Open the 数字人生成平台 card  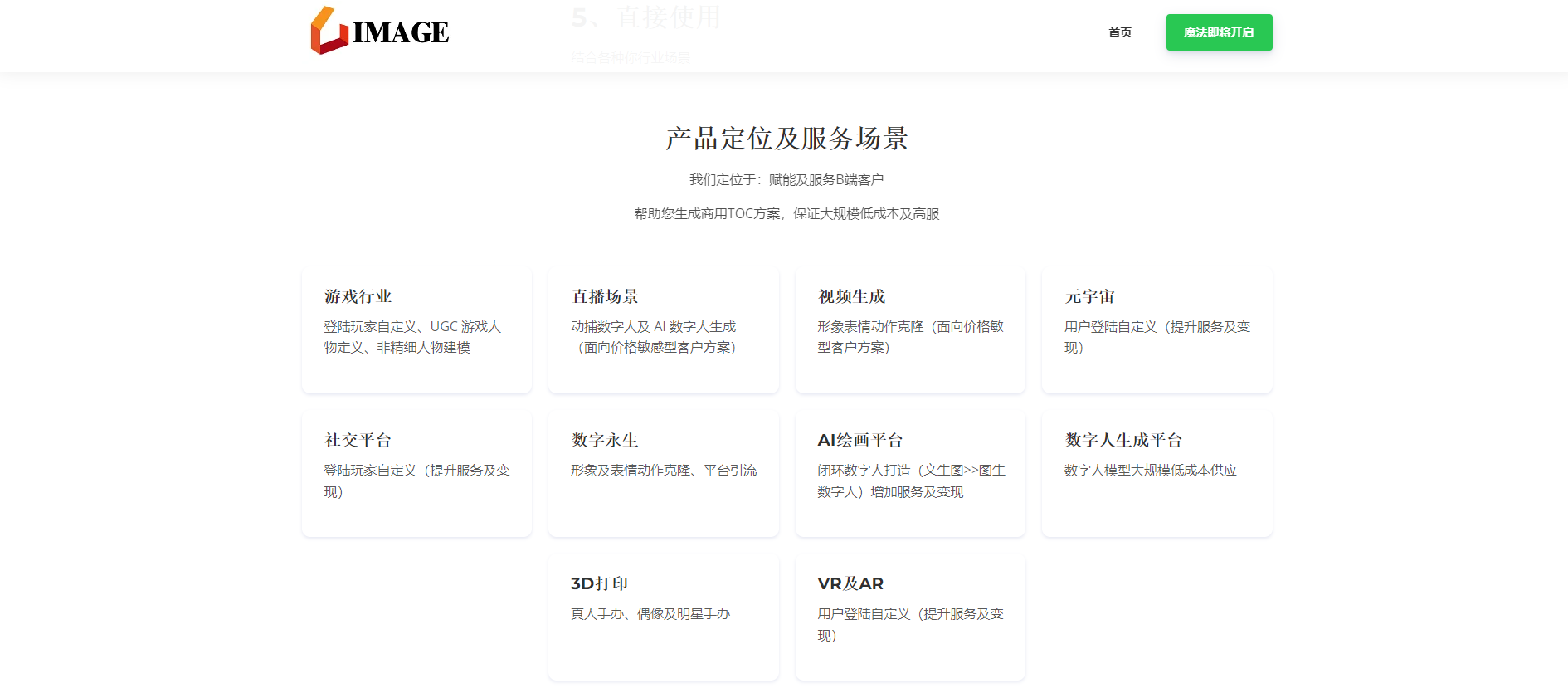pos(1157,474)
